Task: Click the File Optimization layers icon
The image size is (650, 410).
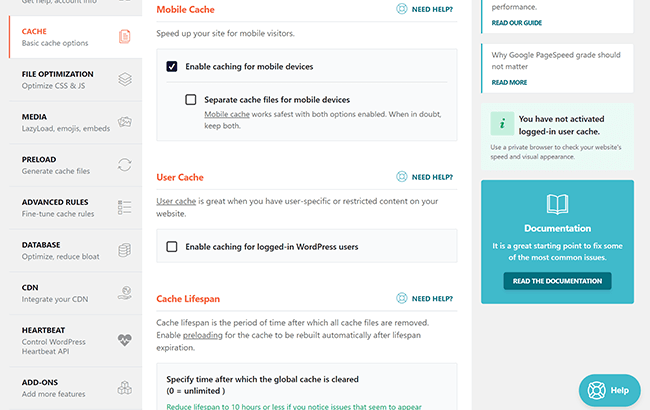Action: 125,79
